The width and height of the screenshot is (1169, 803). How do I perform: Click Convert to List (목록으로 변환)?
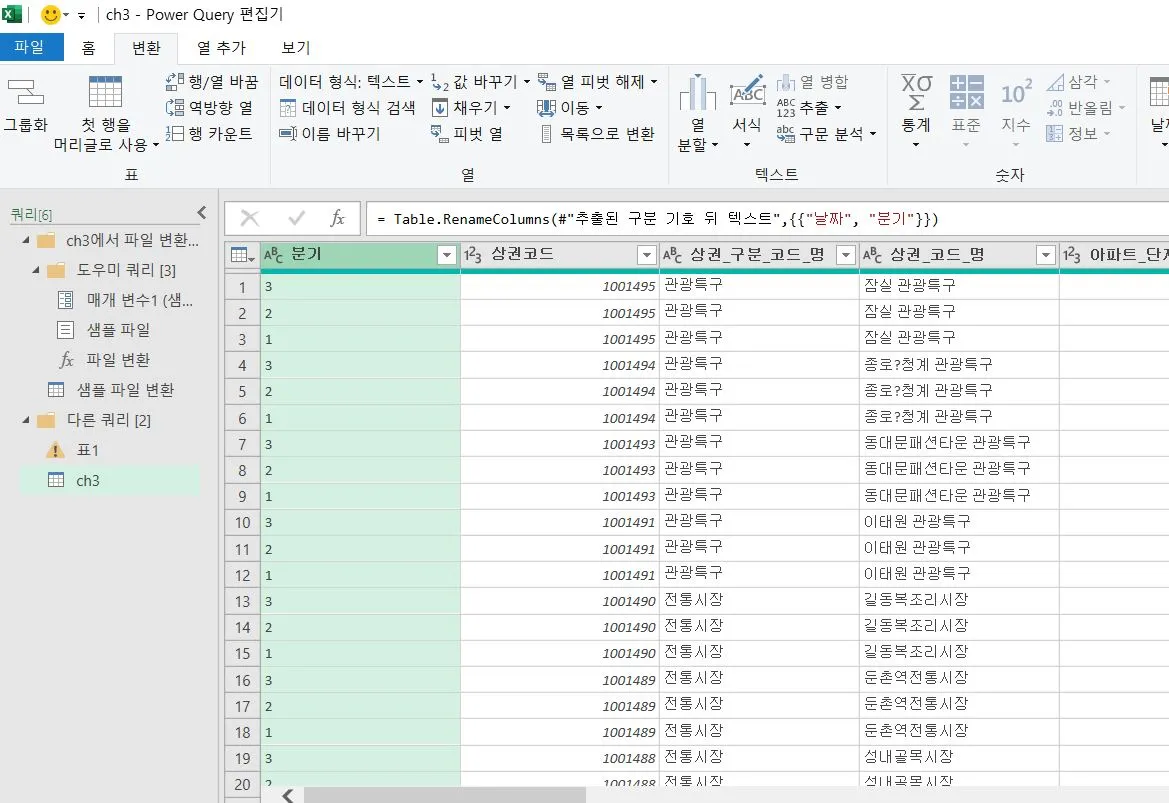(598, 133)
